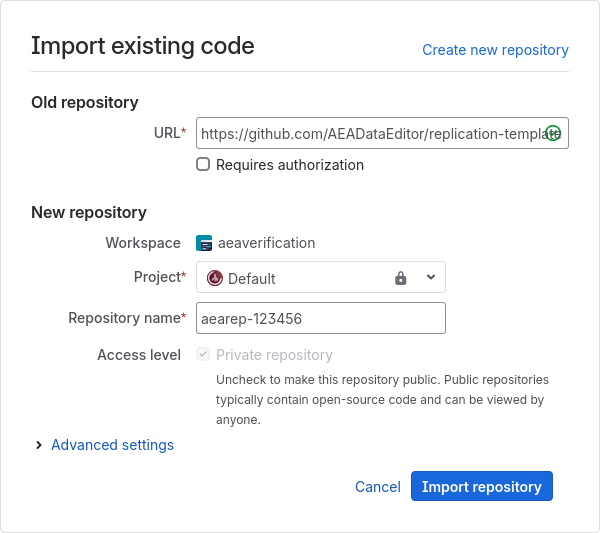Click the green extension icon in URL field
Screen dimensions: 600x533
[552, 133]
